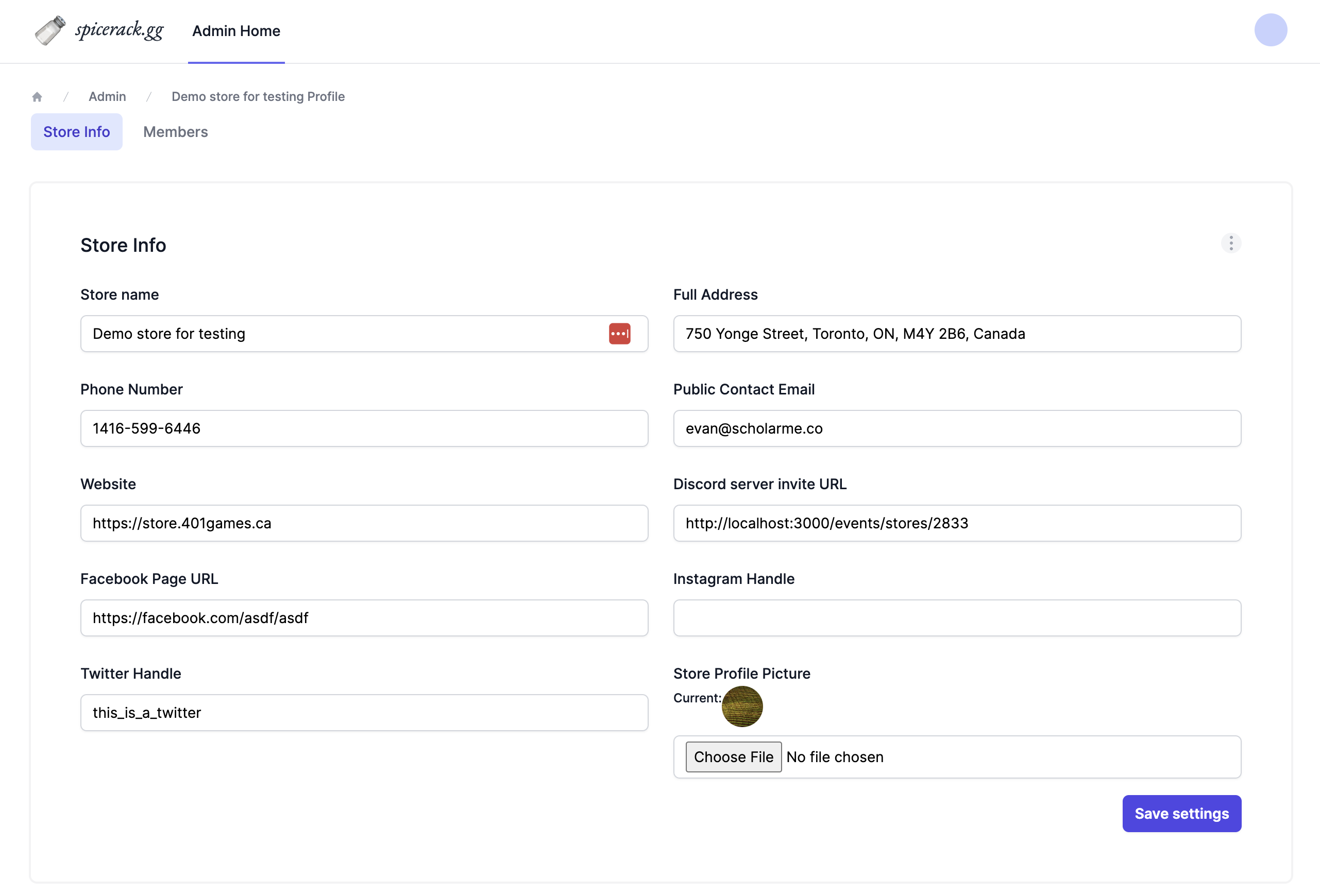
Task: Click the salt shaker logo icon
Action: pyautogui.click(x=50, y=31)
